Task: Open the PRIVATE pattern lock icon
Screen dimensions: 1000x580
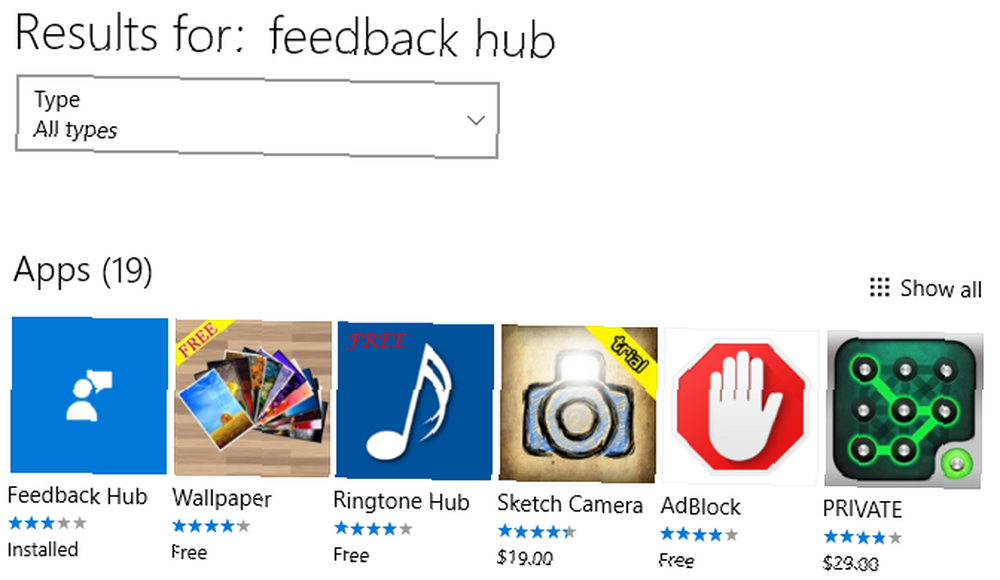Action: coord(904,409)
